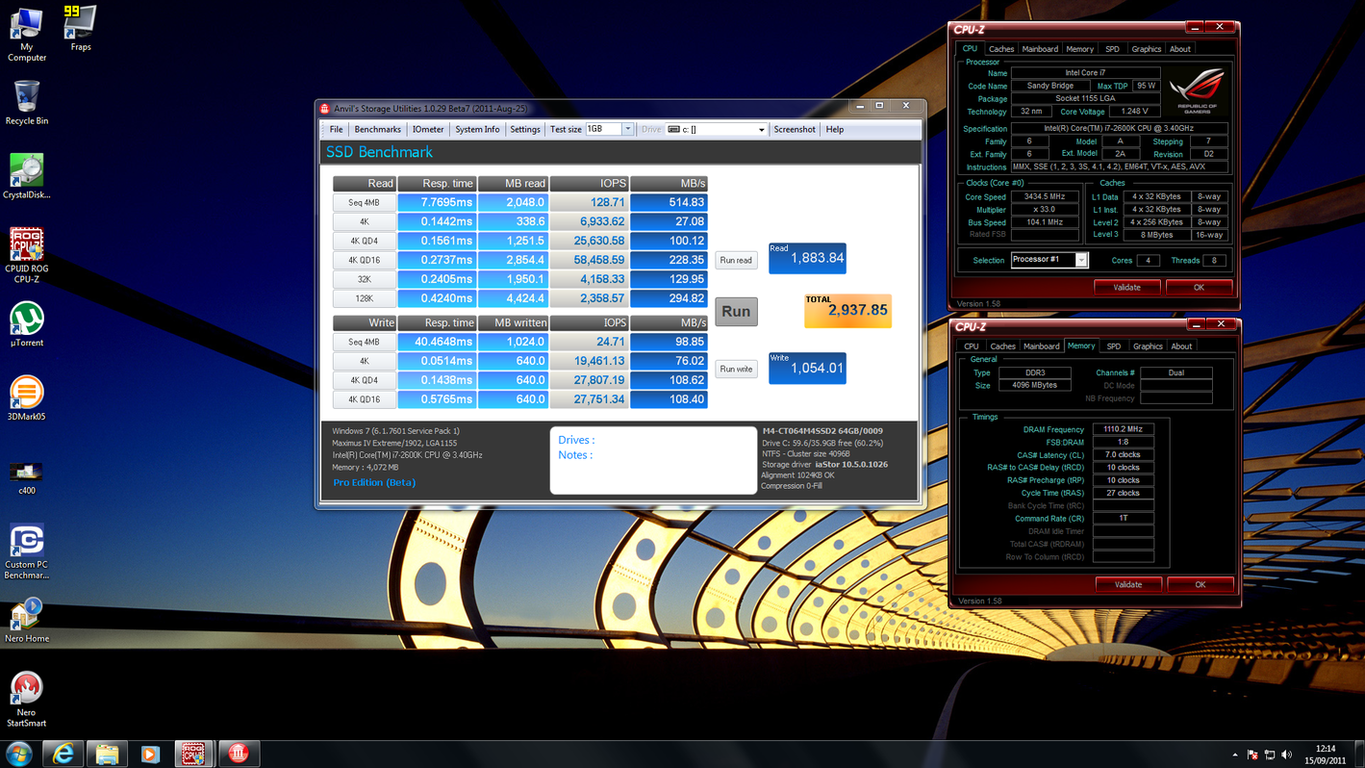Launch Custom PC Benchmark desktop shortcut
This screenshot has height=768, width=1365.
tap(27, 552)
